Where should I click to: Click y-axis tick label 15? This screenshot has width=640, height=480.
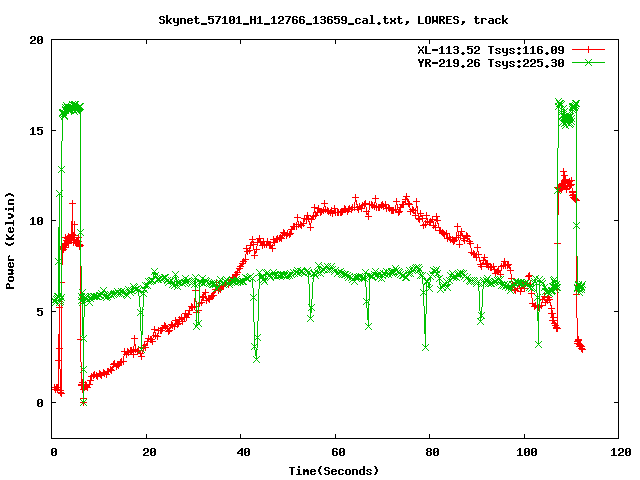pyautogui.click(x=36, y=131)
